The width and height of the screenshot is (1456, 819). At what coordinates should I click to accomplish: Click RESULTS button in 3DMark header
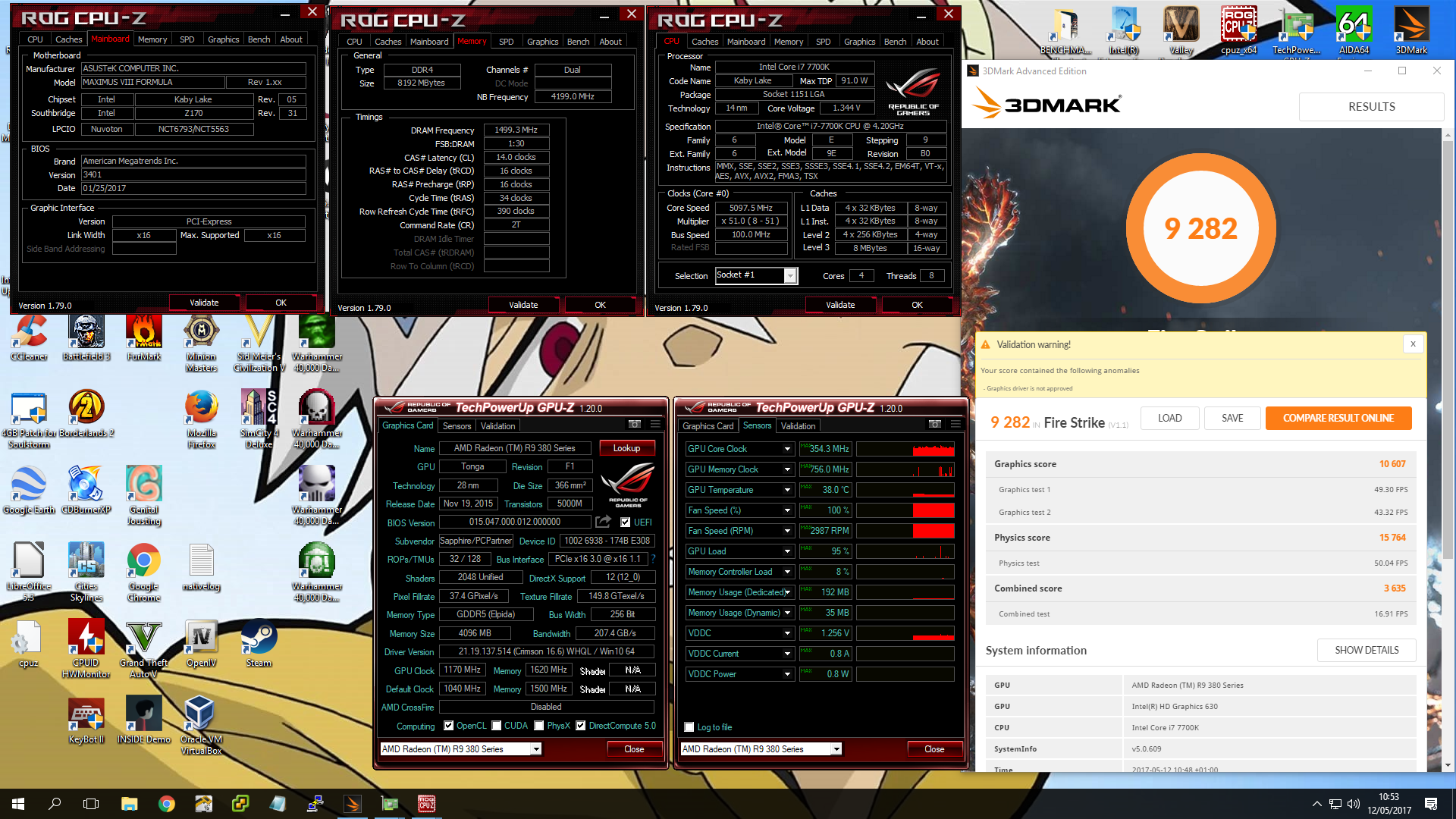(x=1371, y=107)
